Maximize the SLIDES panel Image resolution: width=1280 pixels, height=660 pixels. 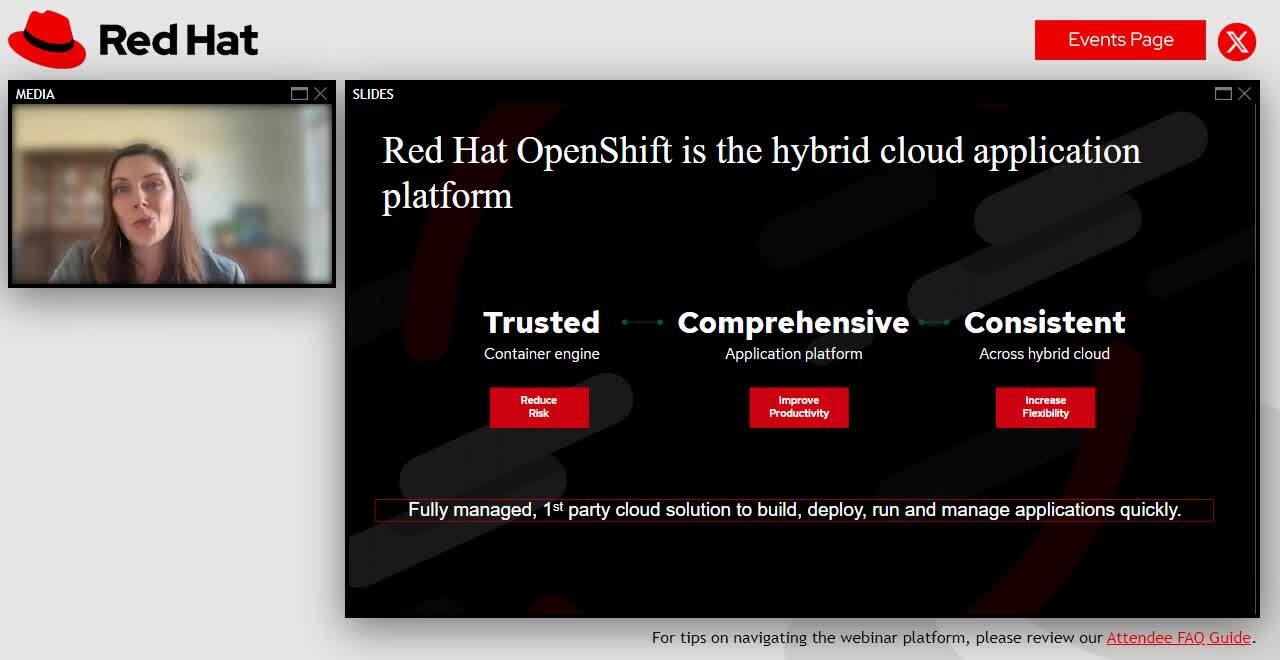coord(1223,94)
